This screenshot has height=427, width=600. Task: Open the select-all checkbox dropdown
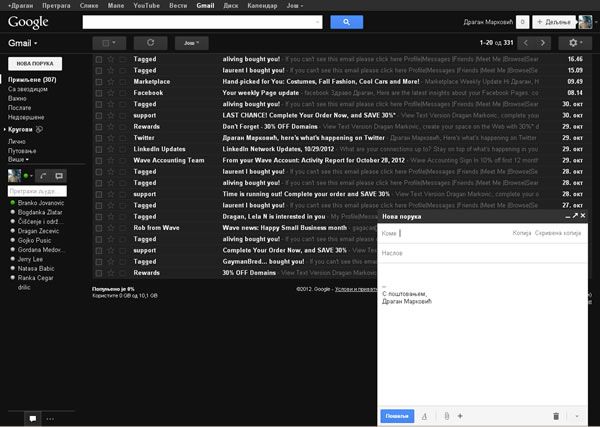[x=109, y=43]
